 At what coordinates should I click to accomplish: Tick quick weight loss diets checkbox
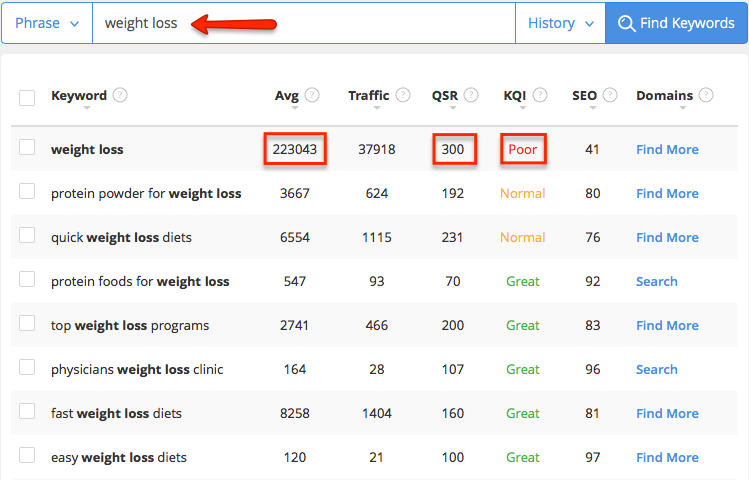[x=27, y=235]
